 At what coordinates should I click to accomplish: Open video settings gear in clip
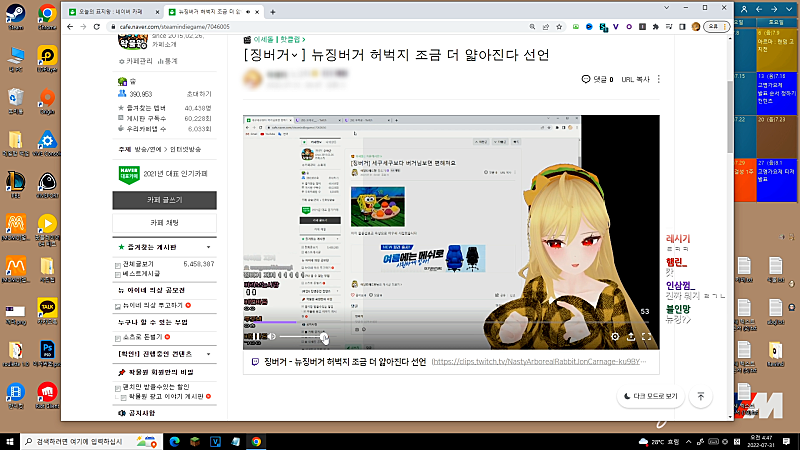(615, 337)
